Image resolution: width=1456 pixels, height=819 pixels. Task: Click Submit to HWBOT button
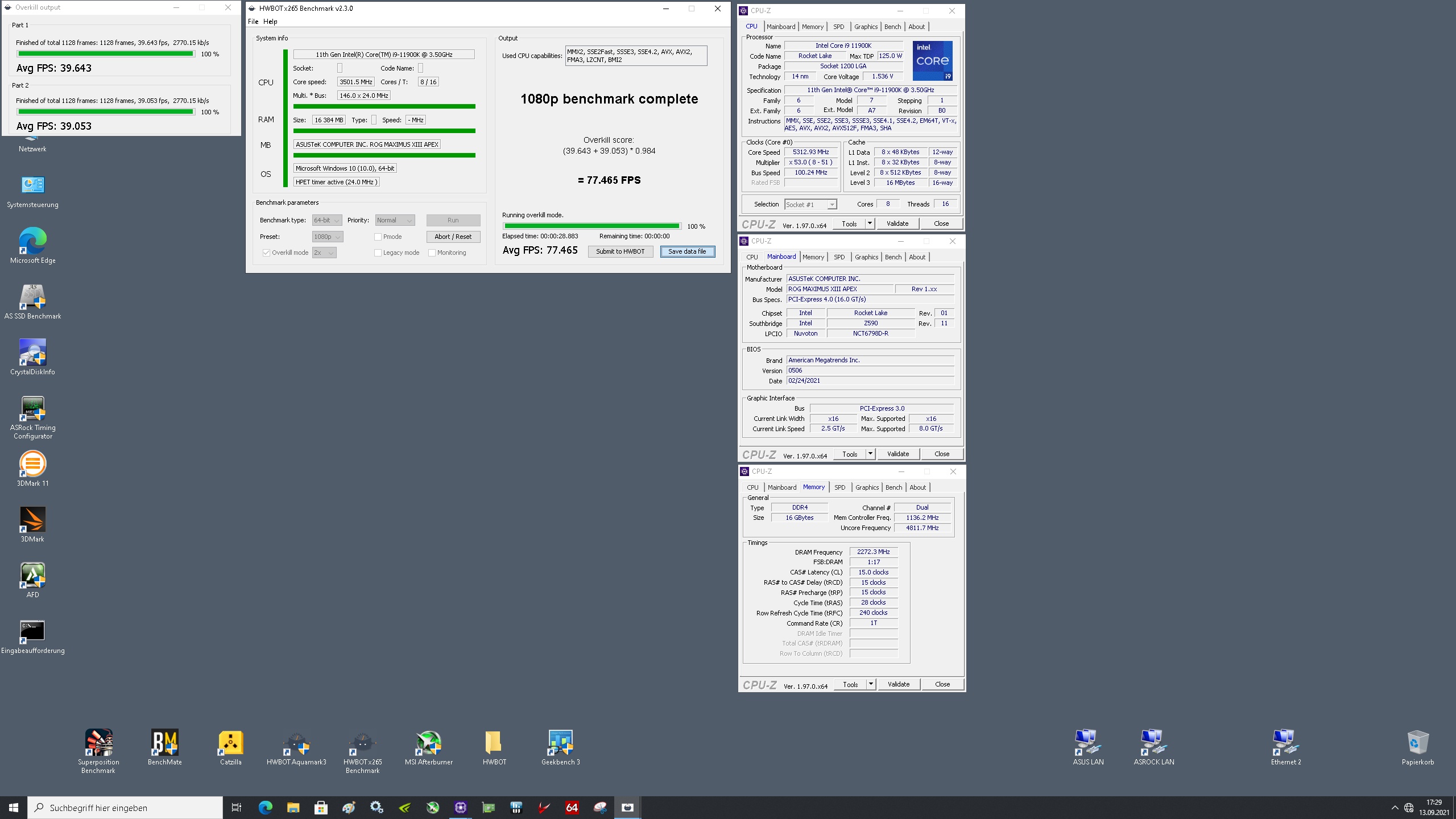click(620, 251)
